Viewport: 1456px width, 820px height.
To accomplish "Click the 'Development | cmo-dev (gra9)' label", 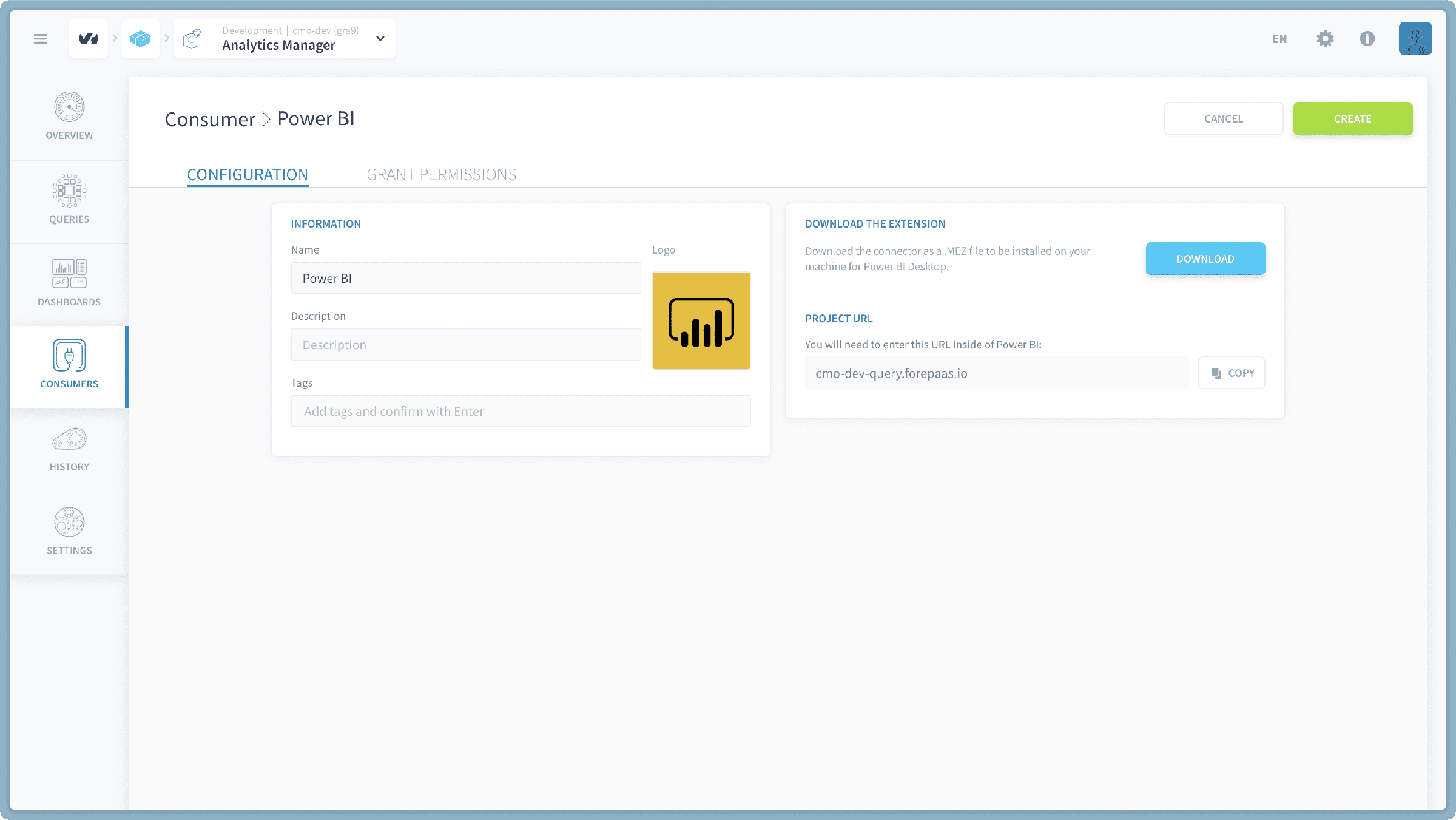I will coord(291,30).
